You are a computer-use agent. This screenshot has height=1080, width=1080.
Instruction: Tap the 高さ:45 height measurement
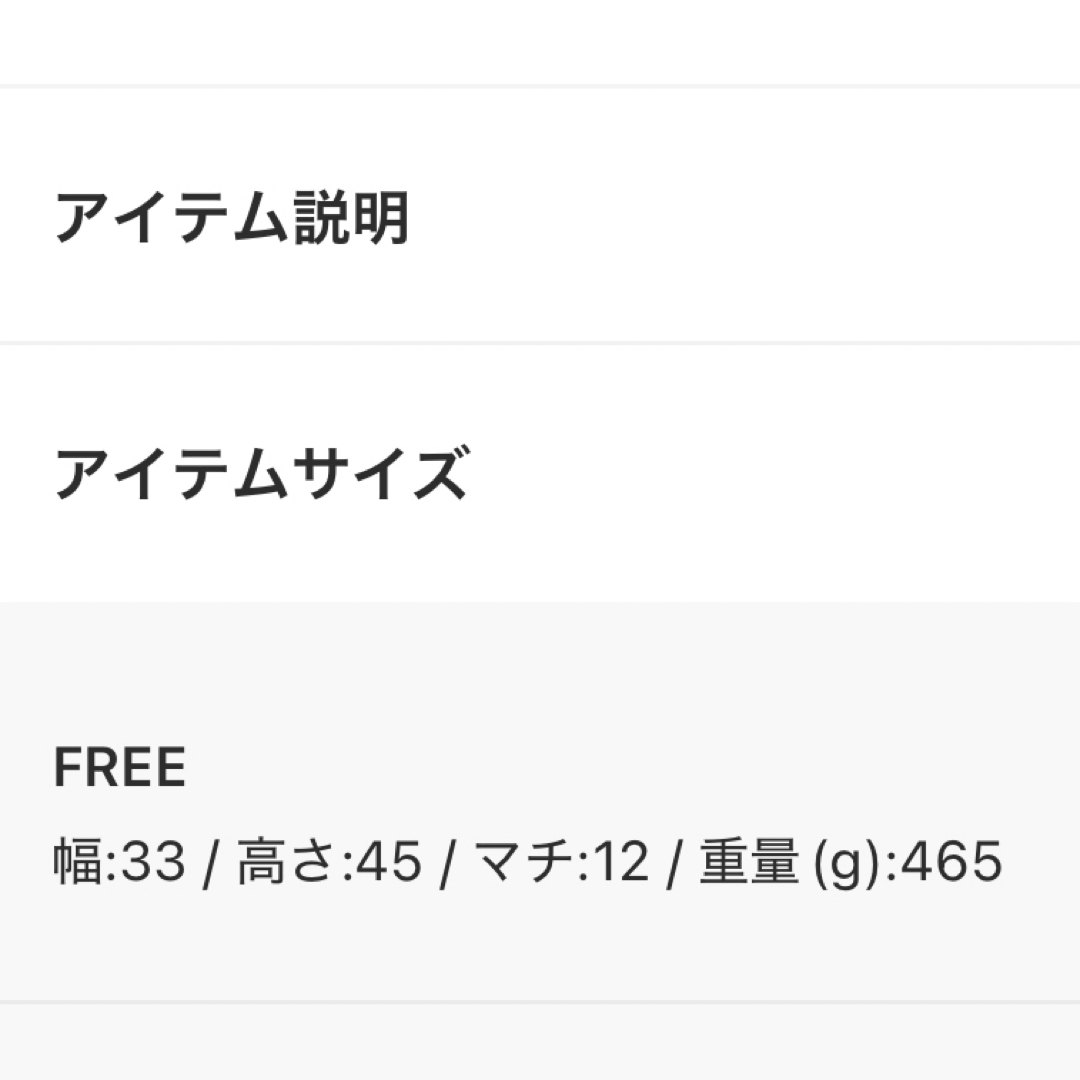[x=329, y=861]
